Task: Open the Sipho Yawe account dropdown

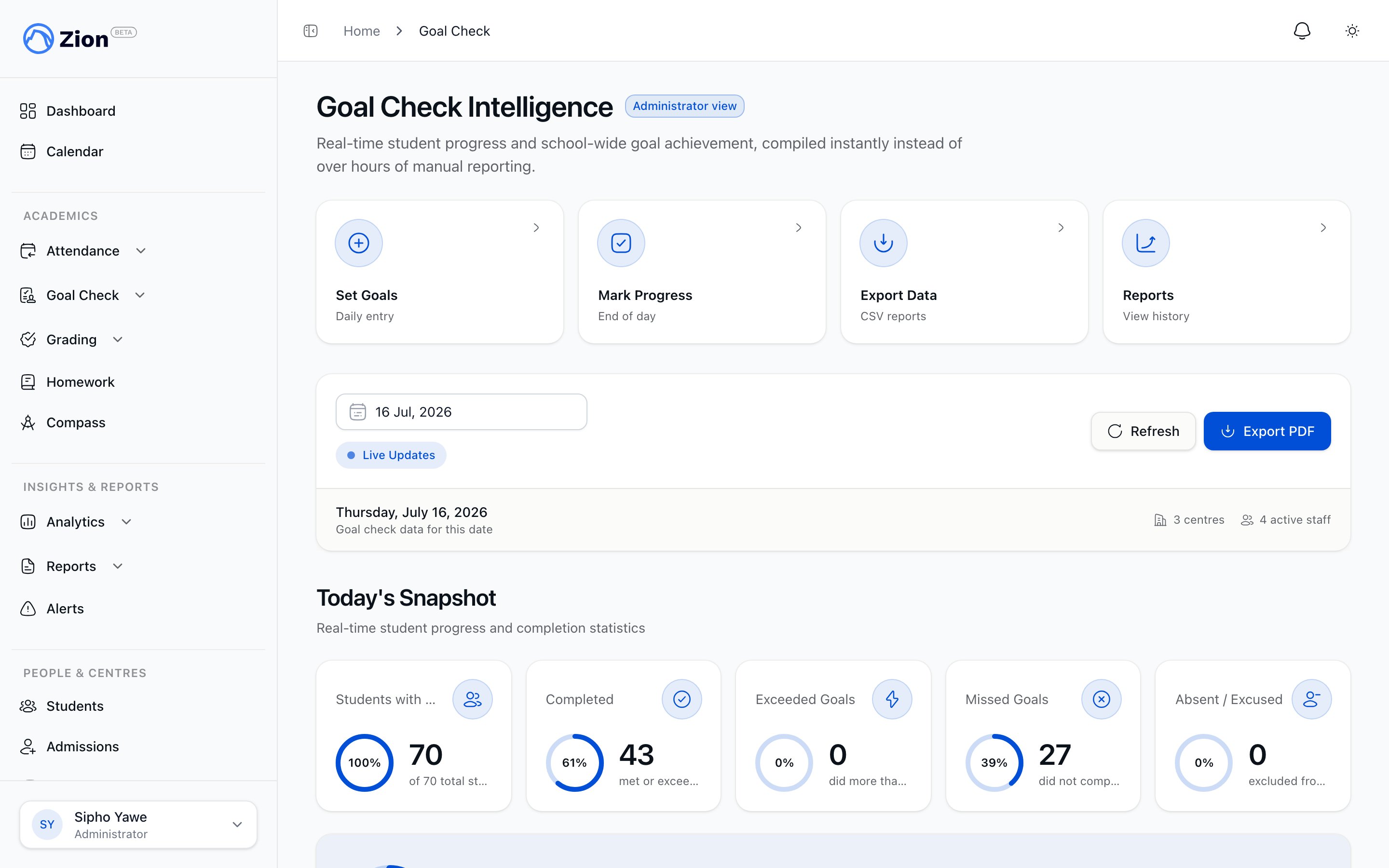Action: 138,825
